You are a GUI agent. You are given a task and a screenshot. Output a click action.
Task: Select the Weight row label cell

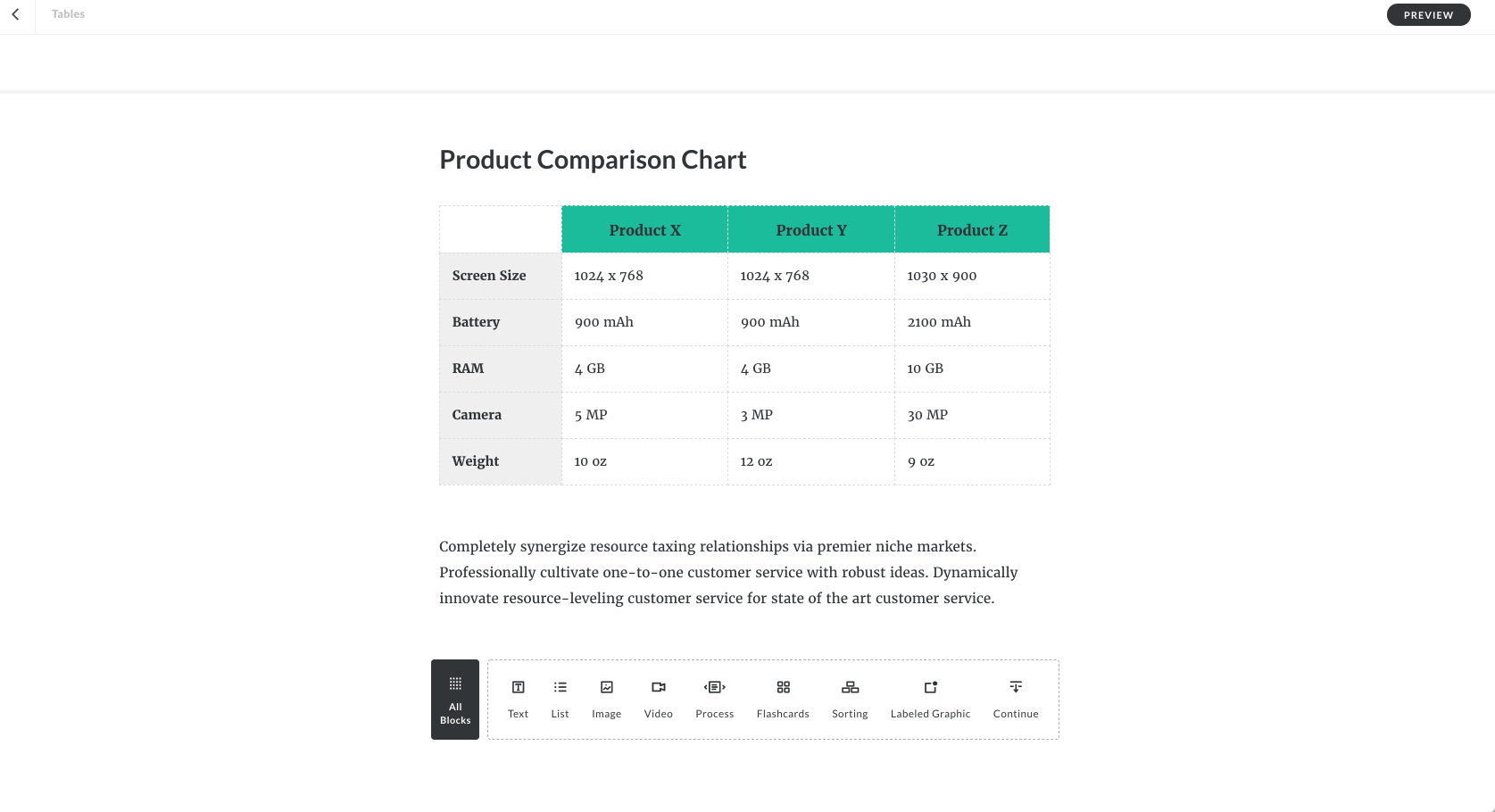pyautogui.click(x=500, y=461)
